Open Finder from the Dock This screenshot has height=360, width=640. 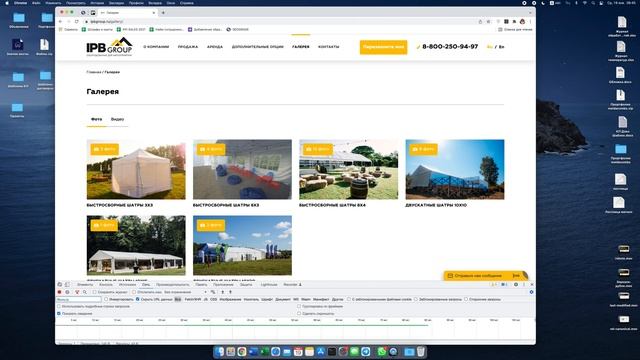(220, 351)
